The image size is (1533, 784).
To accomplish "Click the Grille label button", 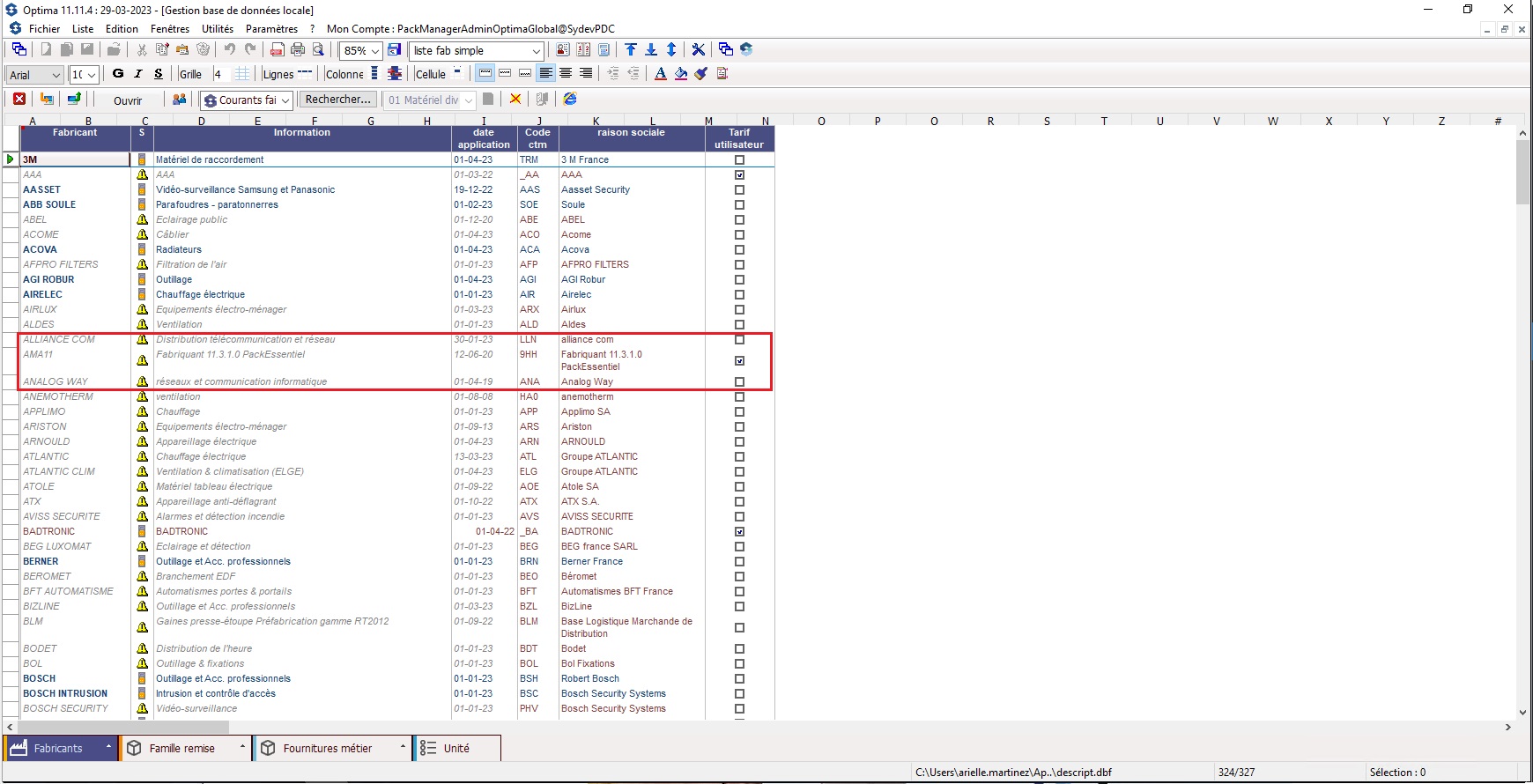I will click(190, 75).
